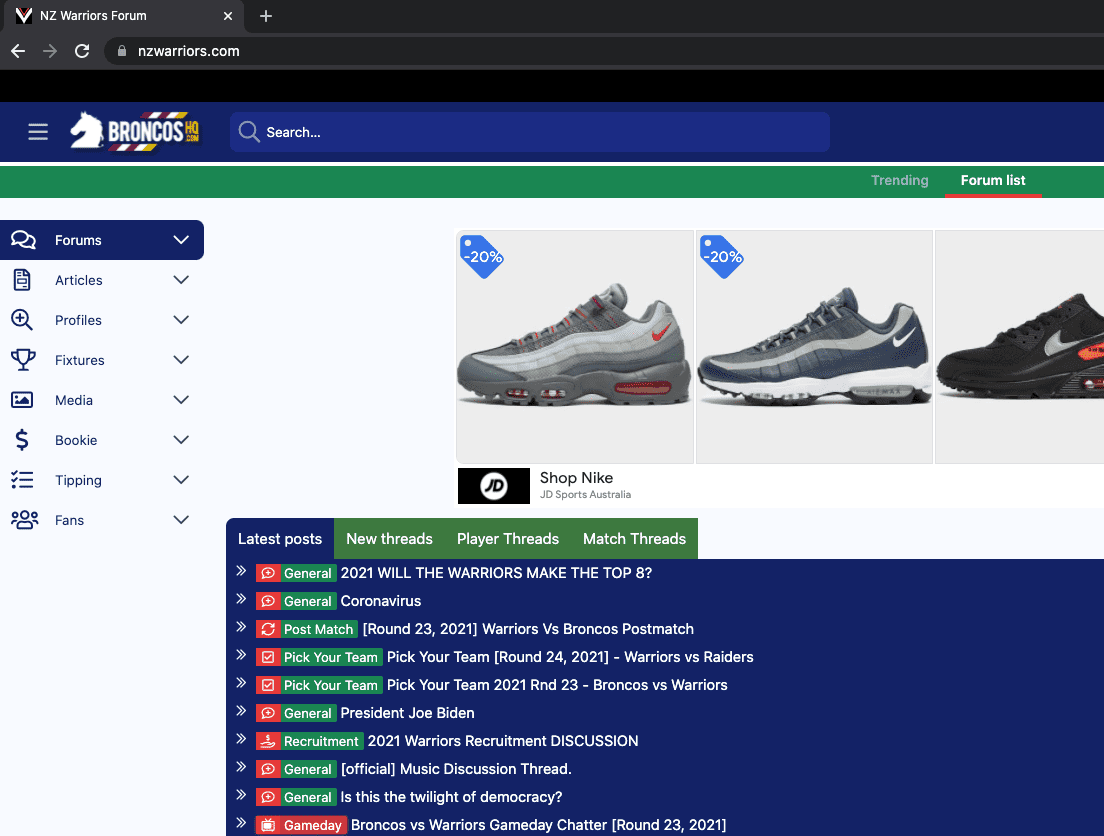Screen dimensions: 1104x836
Task: Expand the Articles sidebar section
Action: point(181,280)
